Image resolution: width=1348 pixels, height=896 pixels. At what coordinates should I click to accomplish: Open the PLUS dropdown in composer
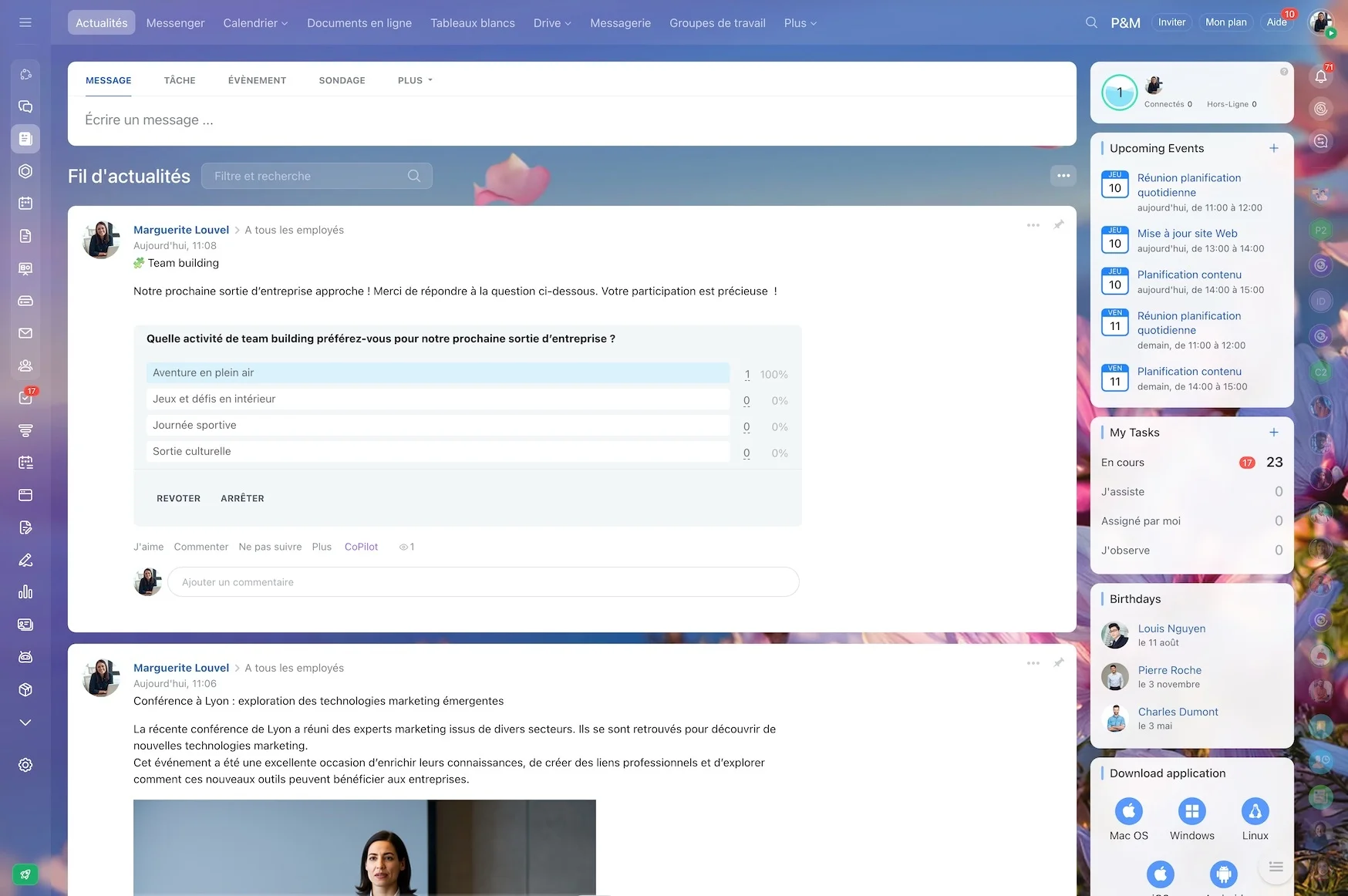click(415, 80)
